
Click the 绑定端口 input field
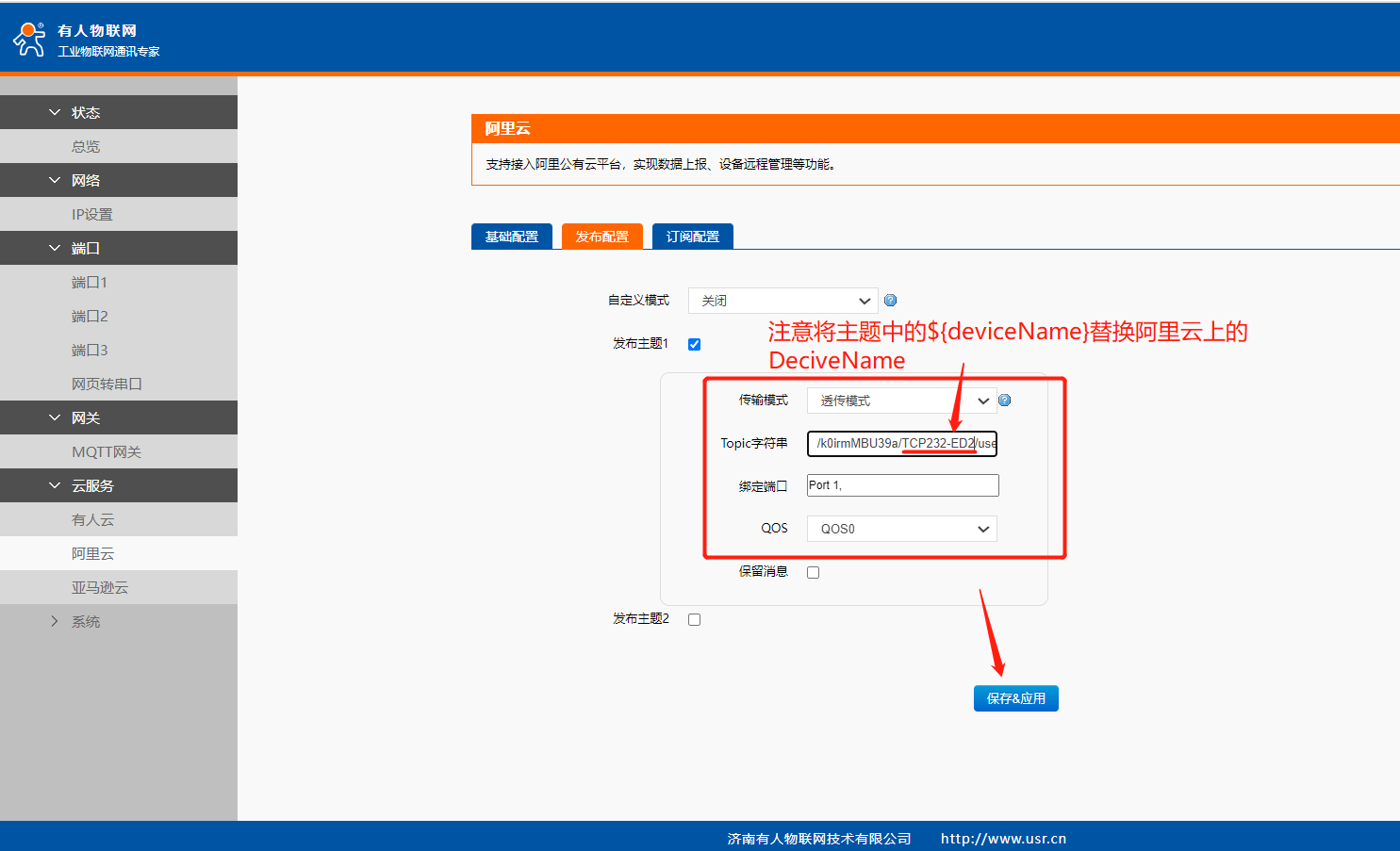click(x=902, y=485)
